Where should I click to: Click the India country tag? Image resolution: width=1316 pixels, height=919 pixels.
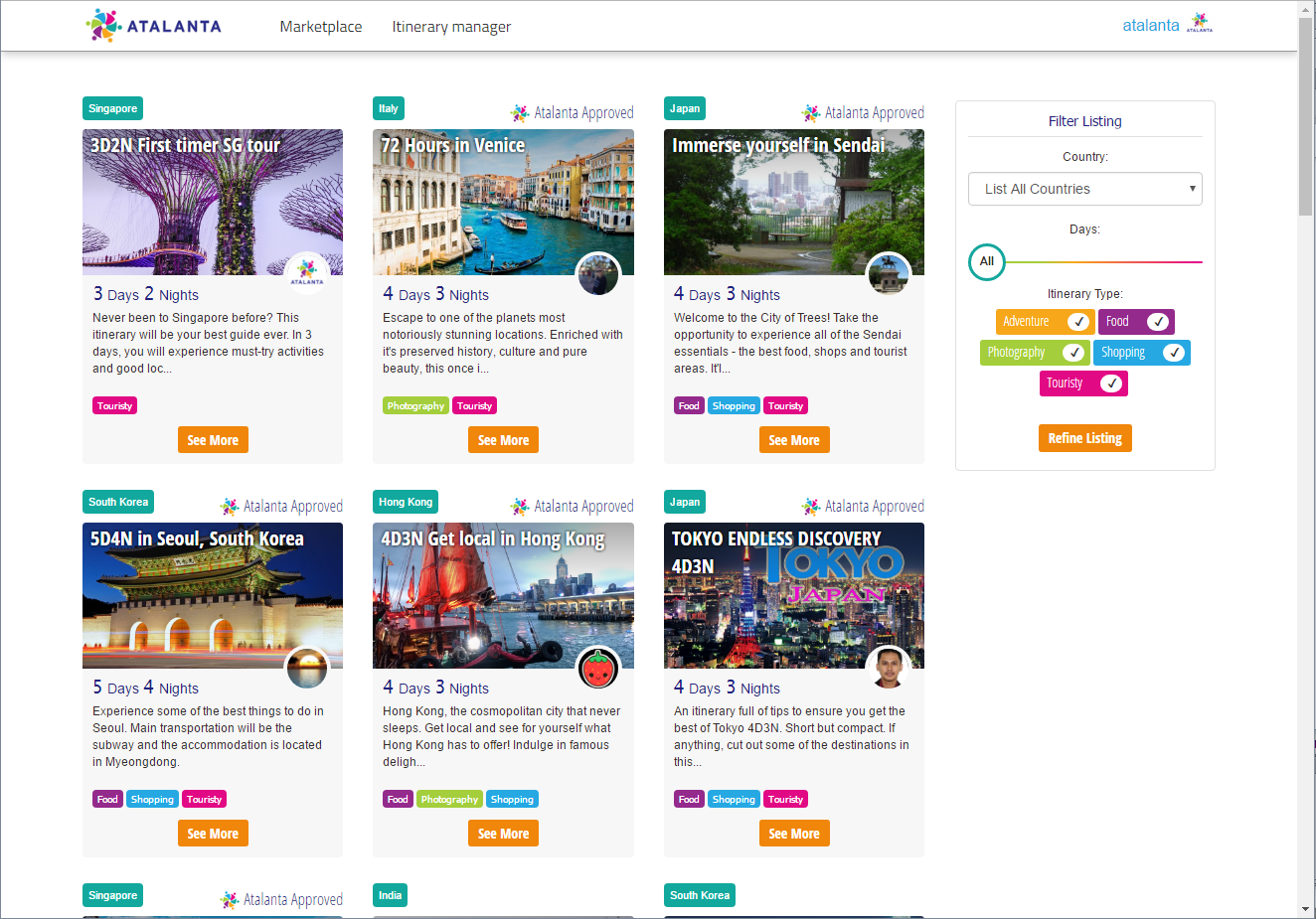390,895
